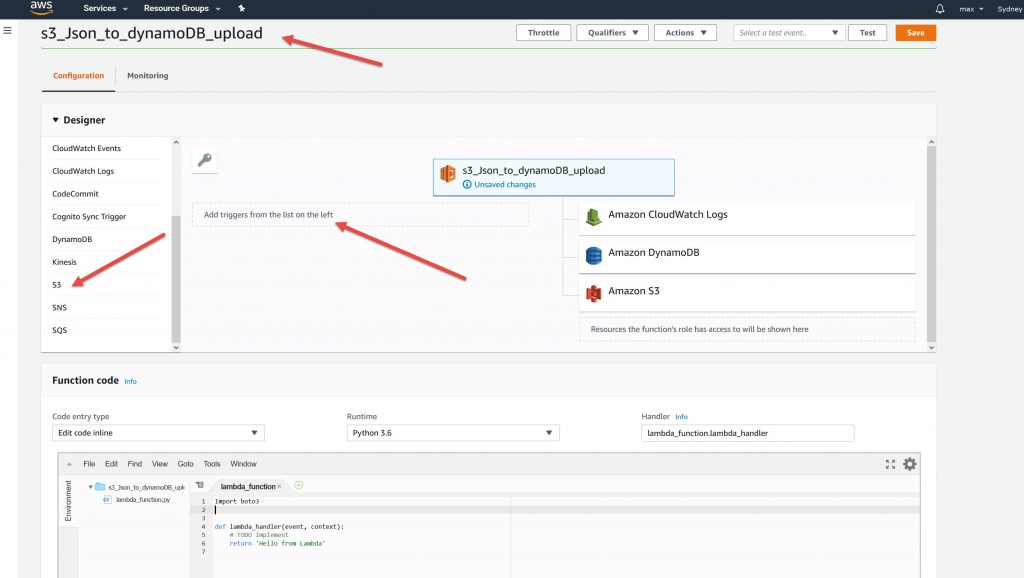Collapse the Designer section
The image size is (1024, 578).
tap(56, 120)
